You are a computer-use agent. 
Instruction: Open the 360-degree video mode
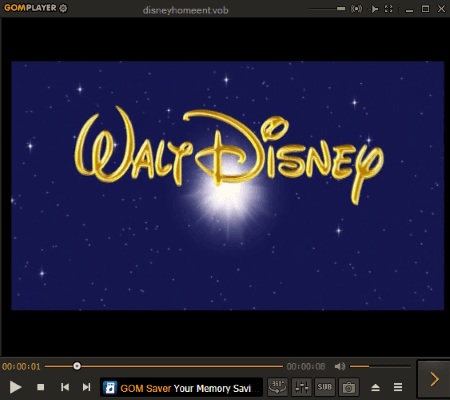click(x=278, y=387)
